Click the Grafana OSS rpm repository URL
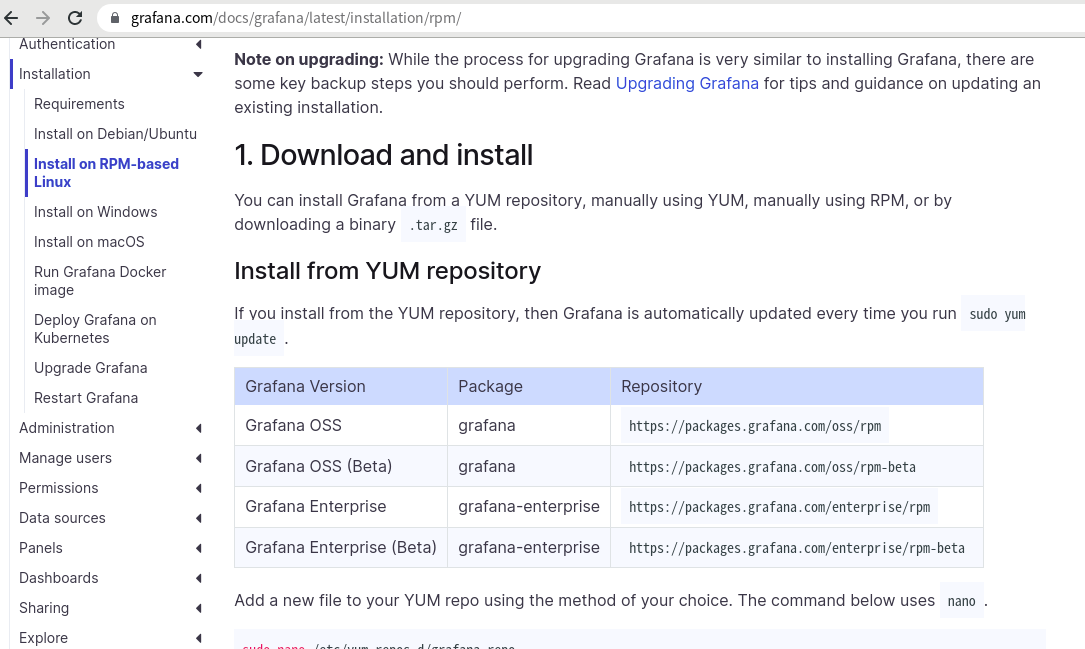The height and width of the screenshot is (649, 1085). (x=755, y=426)
